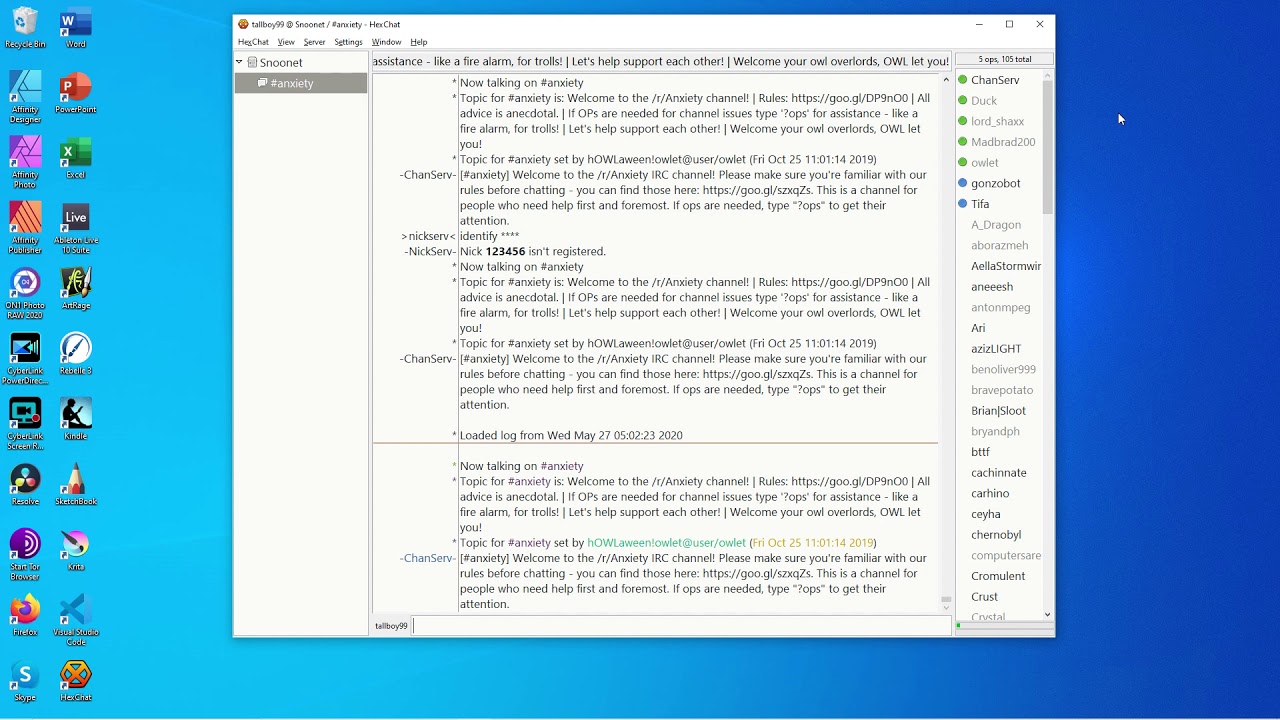Launch Krita desktop icon
Image resolution: width=1280 pixels, height=720 pixels.
tap(75, 551)
